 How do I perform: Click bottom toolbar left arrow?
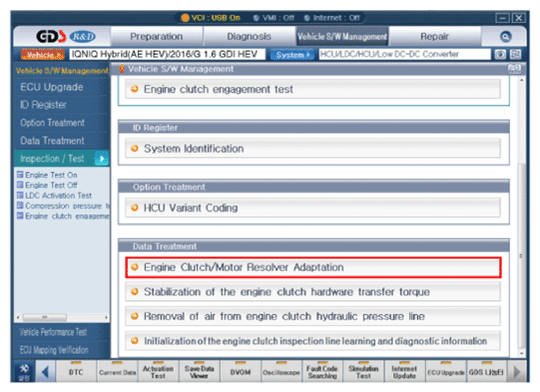45,372
